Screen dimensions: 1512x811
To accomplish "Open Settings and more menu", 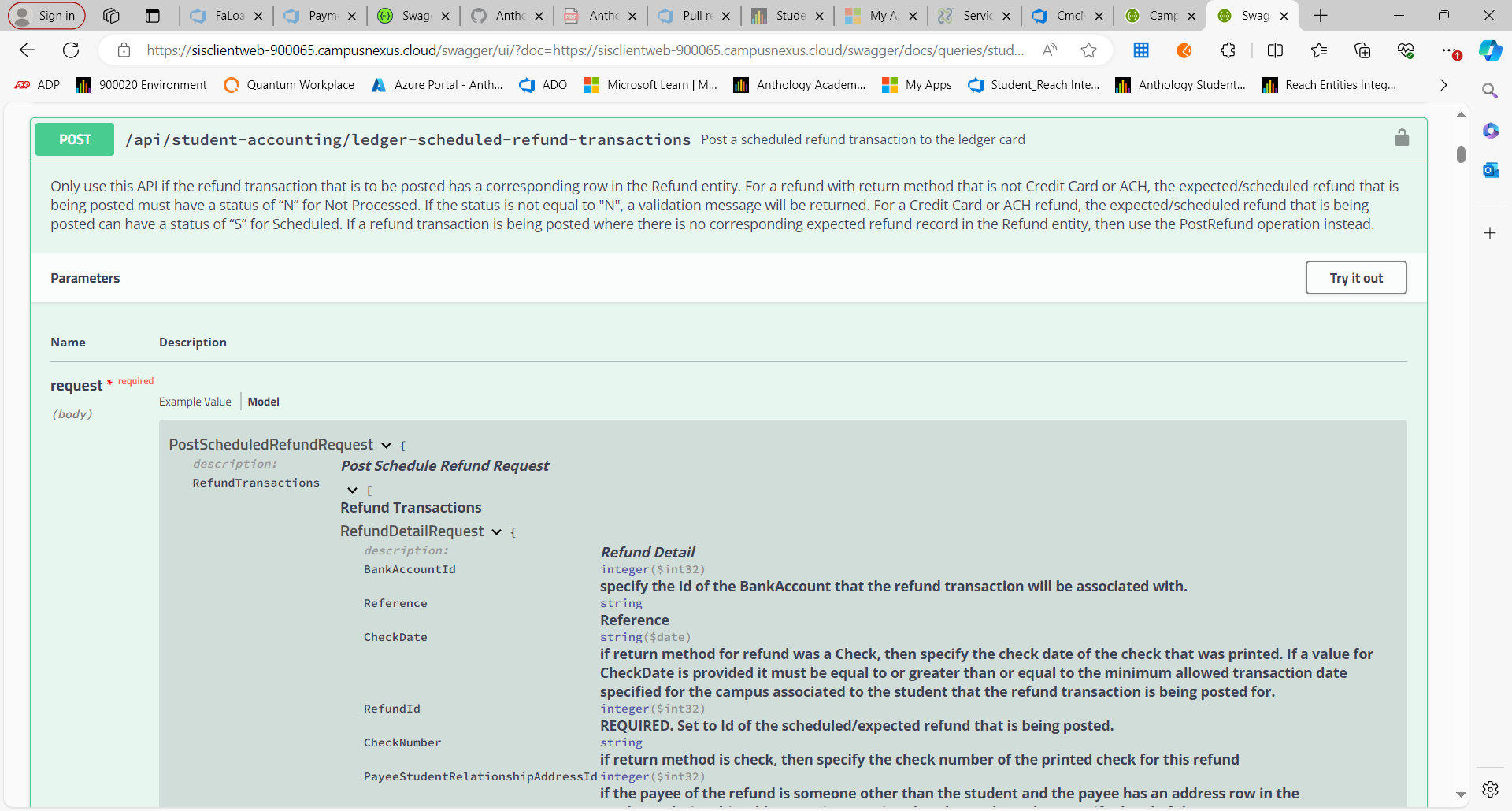I will point(1450,50).
